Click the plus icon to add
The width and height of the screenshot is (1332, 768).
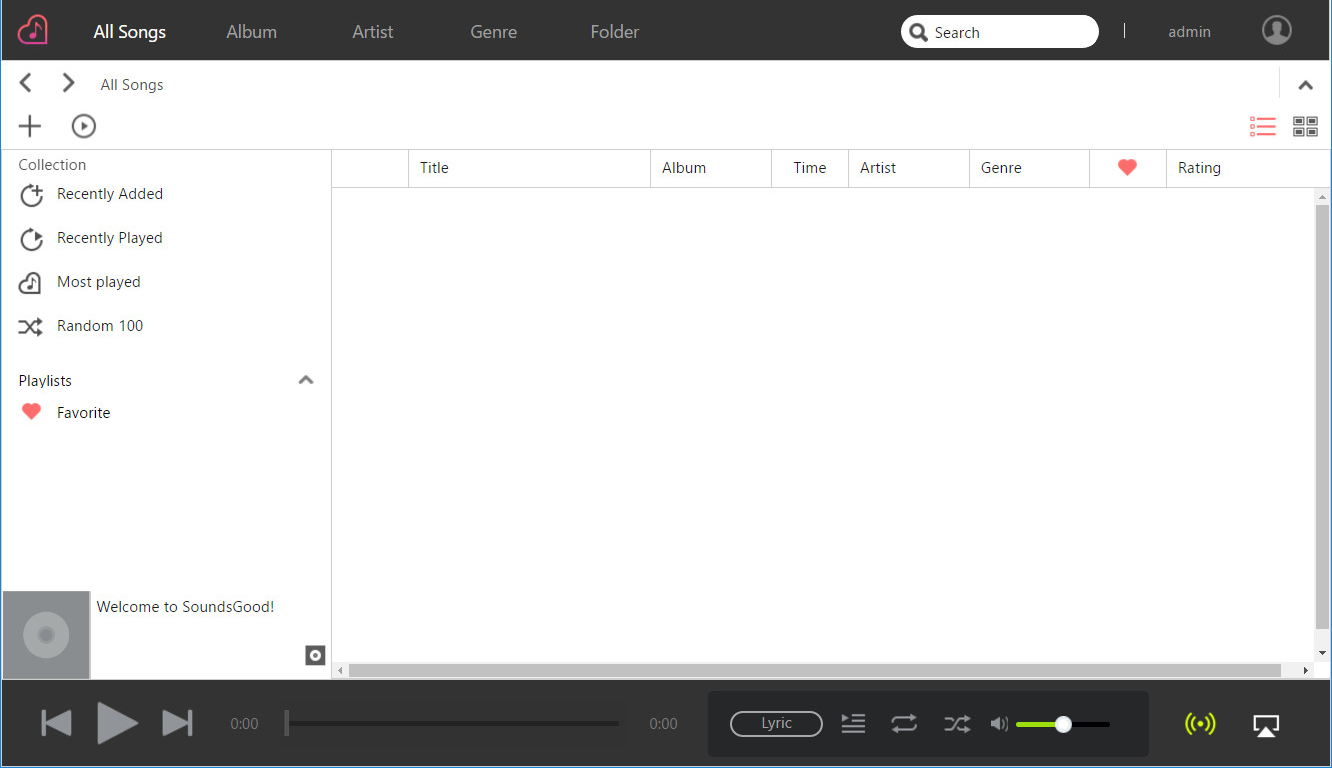tap(30, 126)
